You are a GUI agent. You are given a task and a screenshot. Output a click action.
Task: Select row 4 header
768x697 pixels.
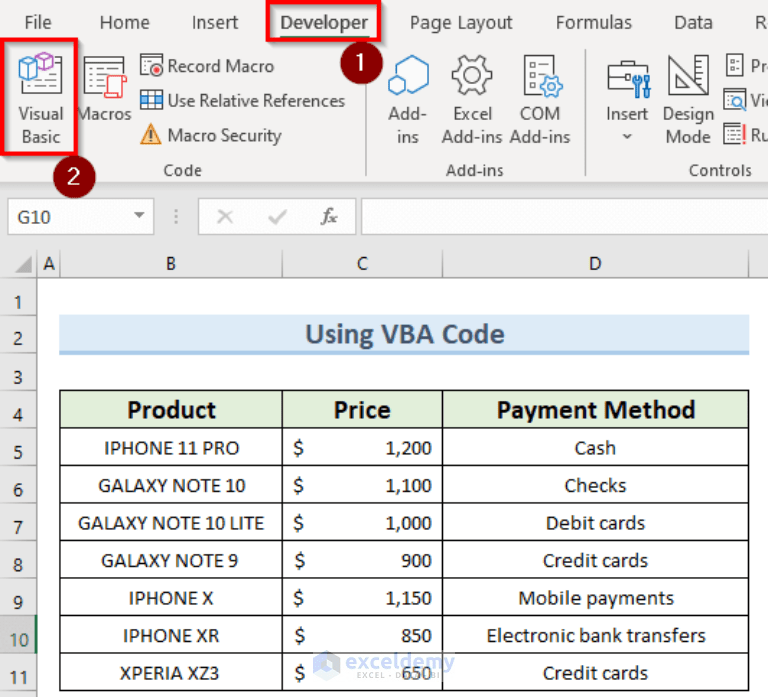pyautogui.click(x=18, y=410)
